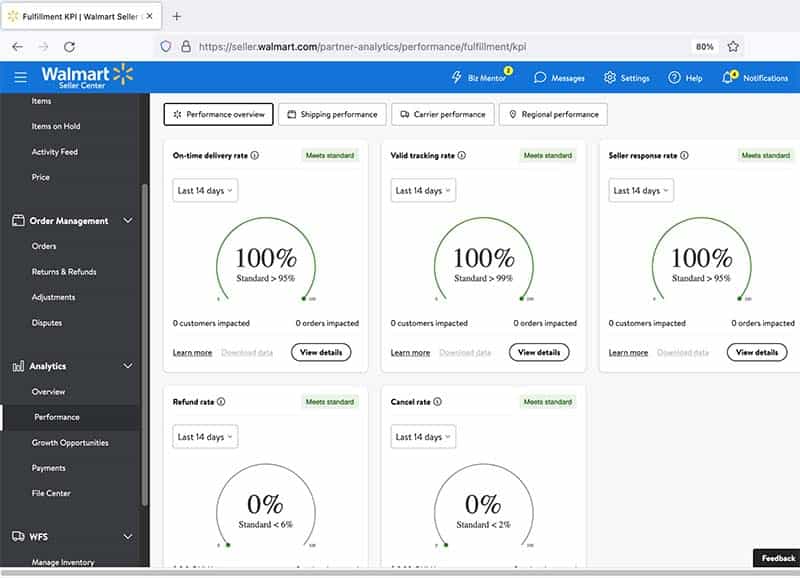This screenshot has width=800, height=578.
Task: Open Biz Mentor lightning icon
Action: pos(457,78)
